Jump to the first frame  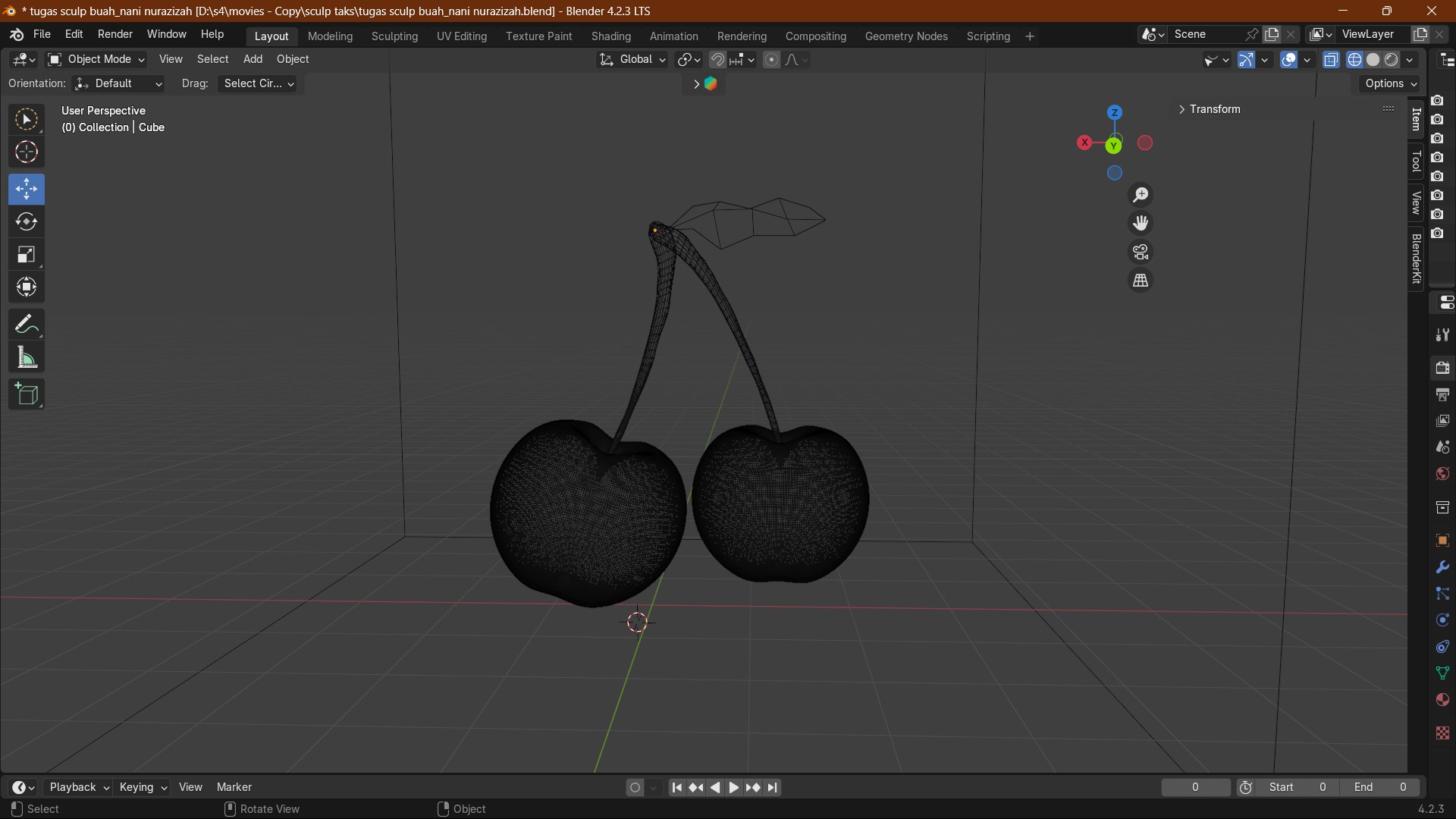click(676, 787)
